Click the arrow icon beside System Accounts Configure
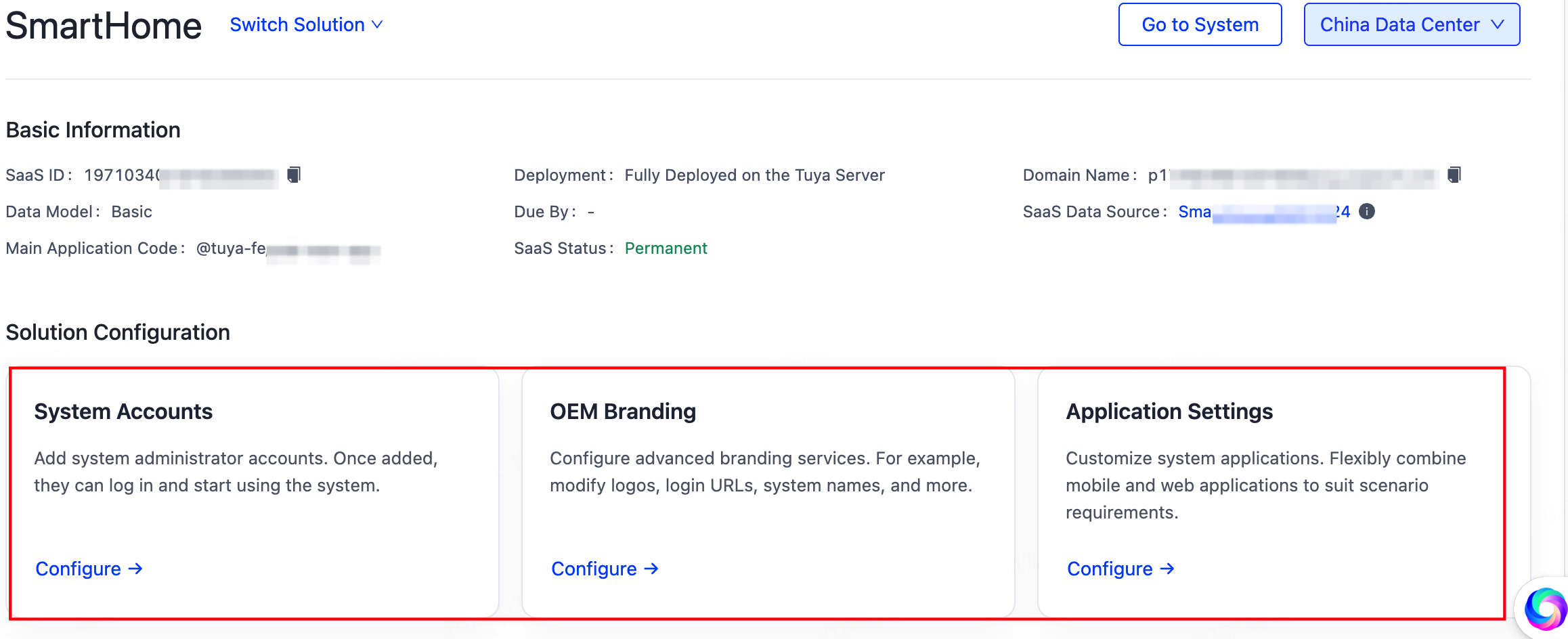The width and height of the screenshot is (1568, 639). [137, 569]
